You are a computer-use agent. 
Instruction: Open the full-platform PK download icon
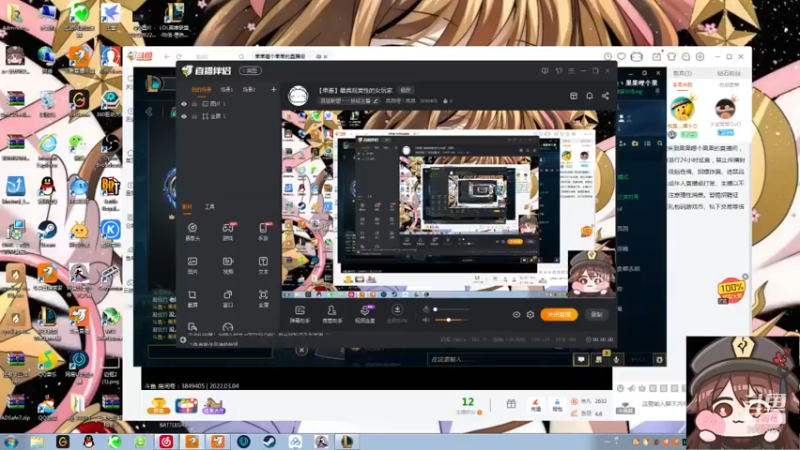(x=397, y=314)
